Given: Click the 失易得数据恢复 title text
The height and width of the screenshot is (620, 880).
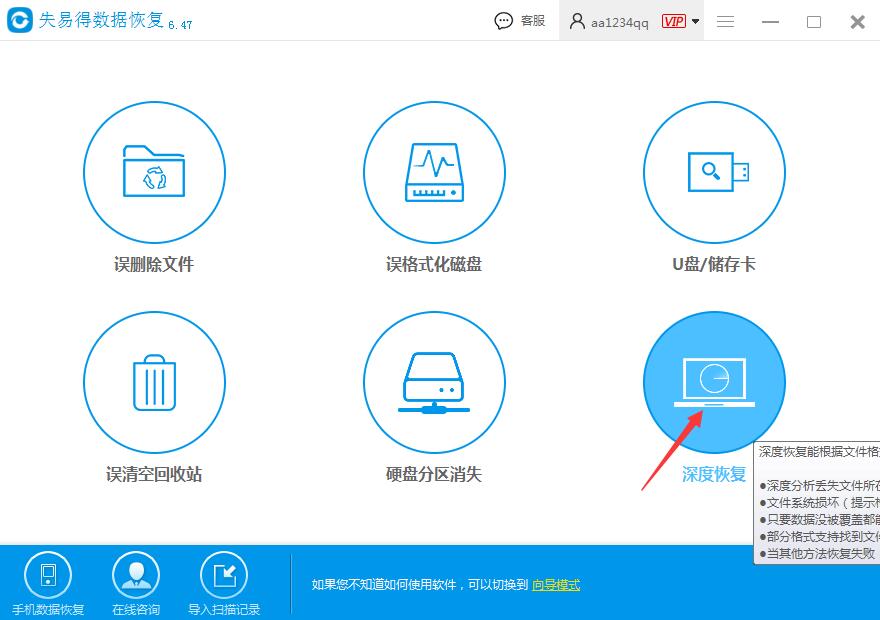Looking at the screenshot, I should [102, 20].
